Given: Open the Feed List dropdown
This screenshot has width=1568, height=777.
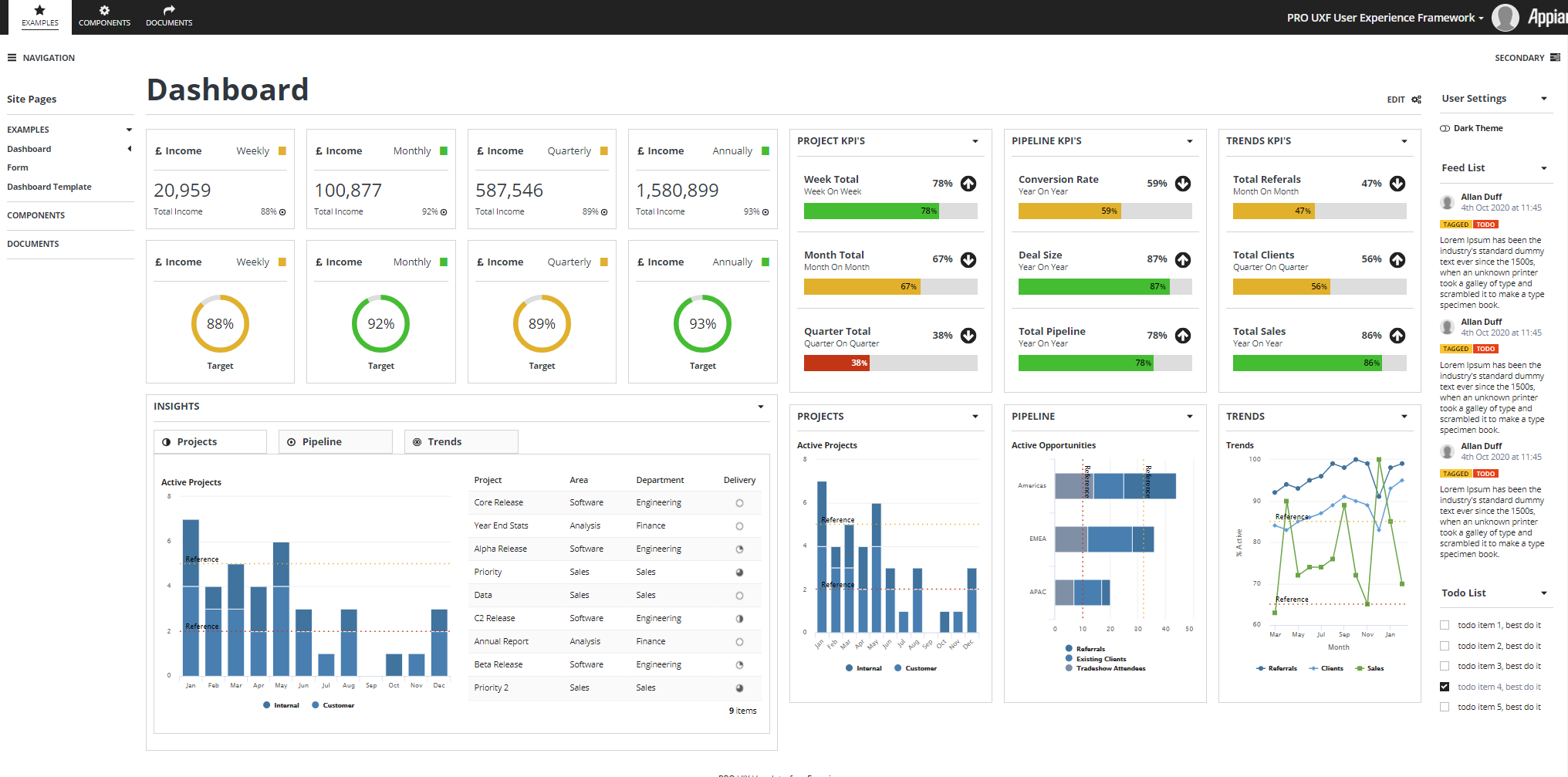Looking at the screenshot, I should click(1544, 167).
